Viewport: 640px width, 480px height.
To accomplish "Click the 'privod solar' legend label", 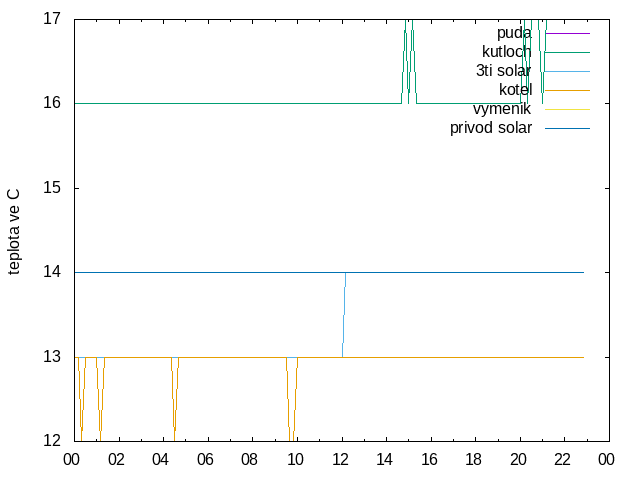I will tap(491, 128).
